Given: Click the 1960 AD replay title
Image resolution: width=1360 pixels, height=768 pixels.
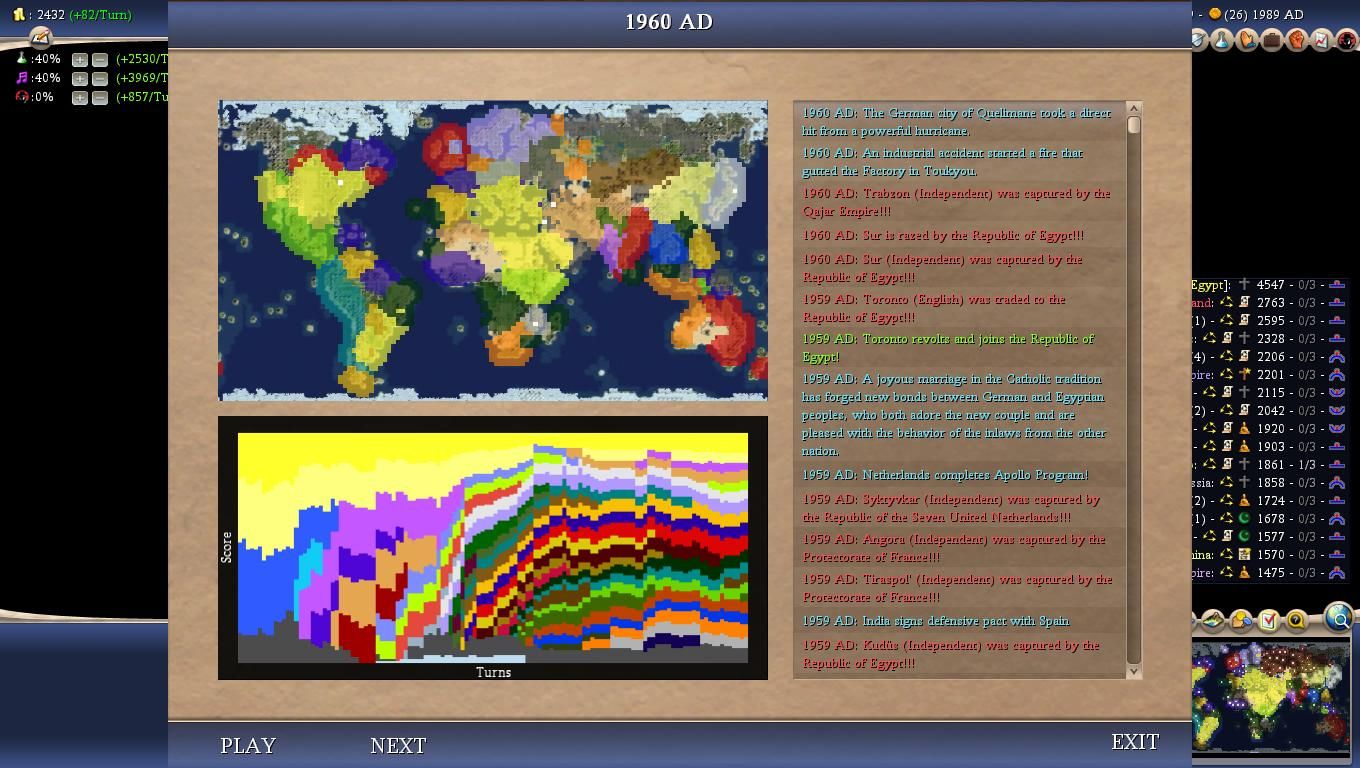Looking at the screenshot, I should point(669,22).
